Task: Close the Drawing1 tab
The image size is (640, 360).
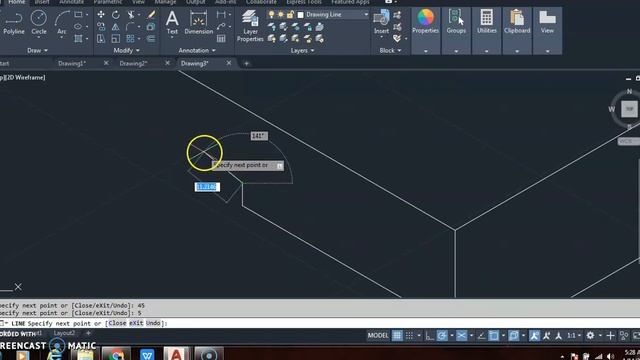Action: click(x=106, y=63)
